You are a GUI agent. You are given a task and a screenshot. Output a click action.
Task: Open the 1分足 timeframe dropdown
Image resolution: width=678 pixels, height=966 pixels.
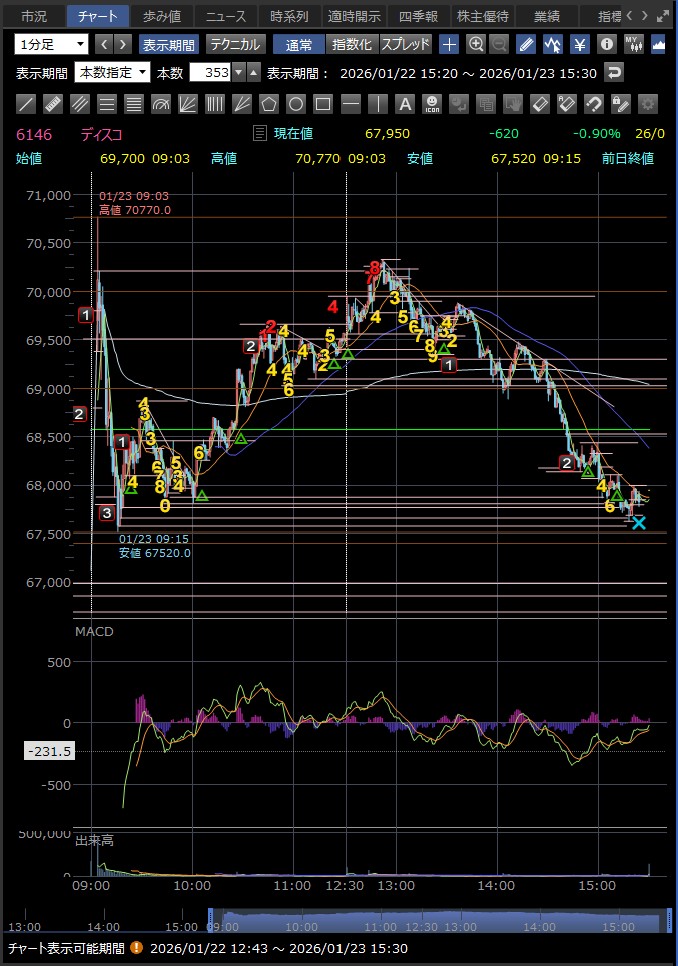pyautogui.click(x=51, y=44)
